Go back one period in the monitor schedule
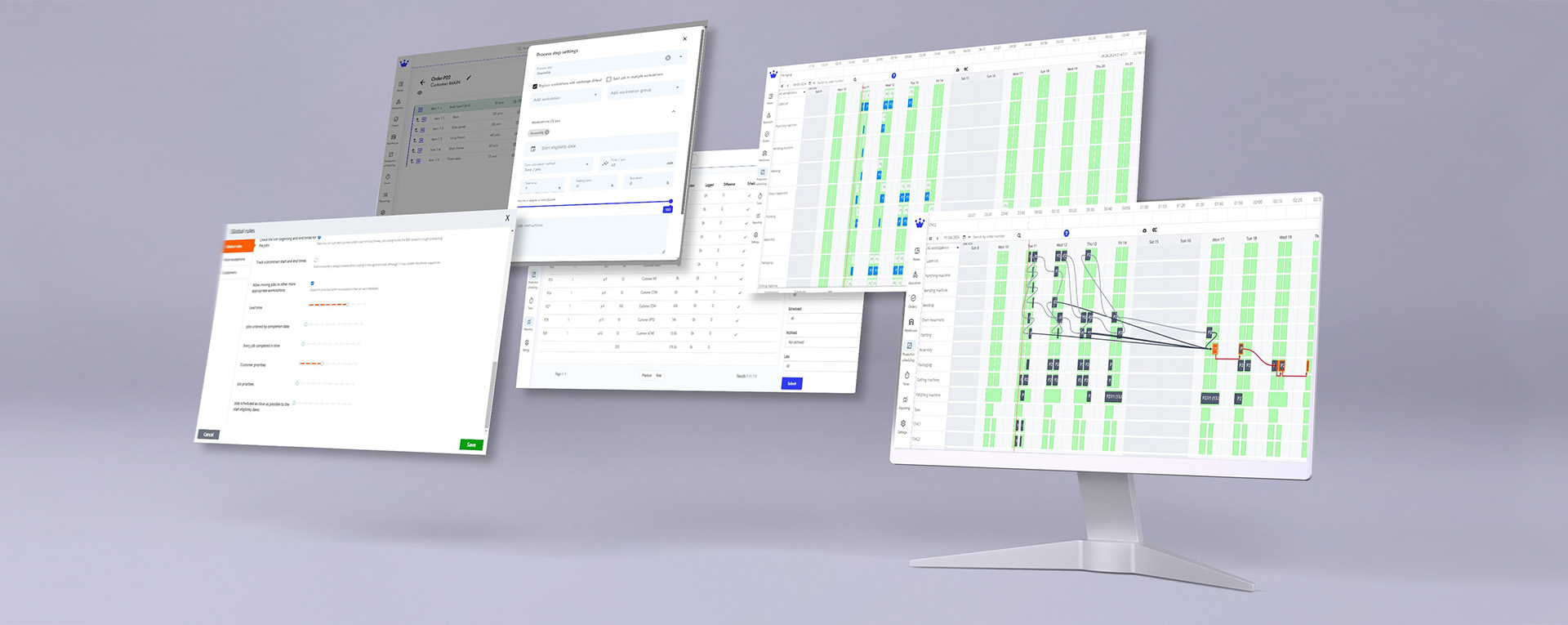The height and width of the screenshot is (625, 1568). tap(938, 238)
